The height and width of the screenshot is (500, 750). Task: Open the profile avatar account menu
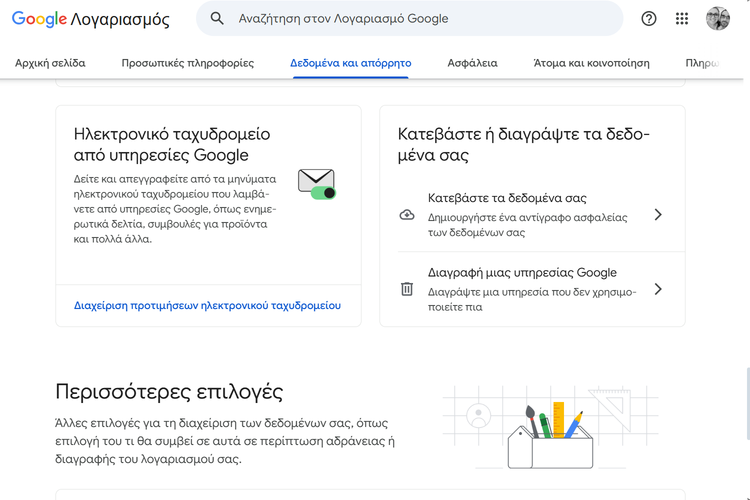click(x=718, y=19)
